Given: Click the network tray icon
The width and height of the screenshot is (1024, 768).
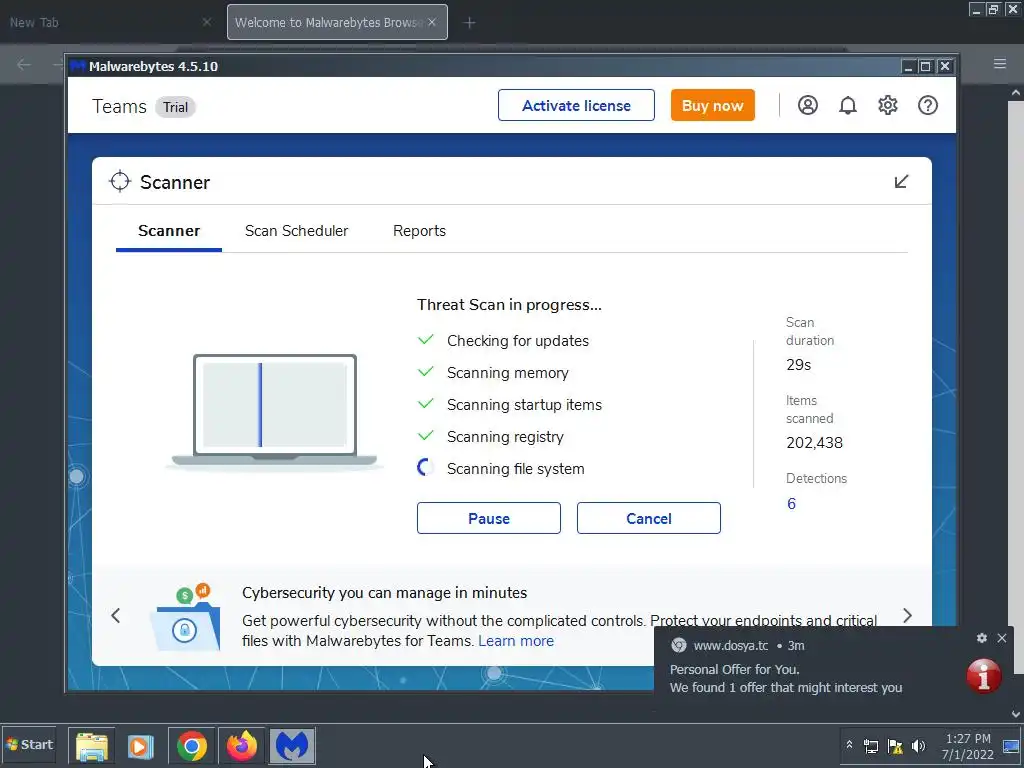Looking at the screenshot, I should click(x=871, y=746).
